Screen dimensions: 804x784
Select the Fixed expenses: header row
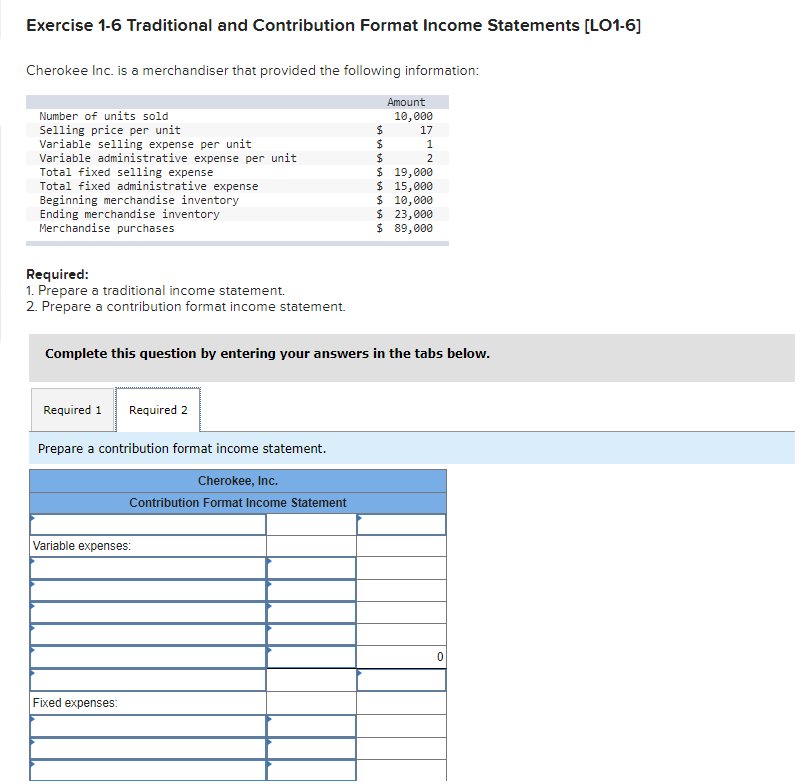147,702
